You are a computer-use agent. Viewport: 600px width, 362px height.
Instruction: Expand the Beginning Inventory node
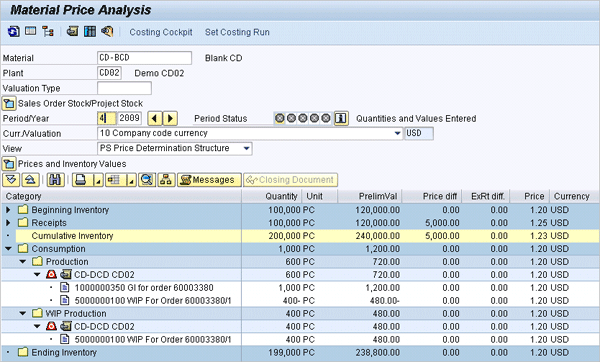[8, 210]
